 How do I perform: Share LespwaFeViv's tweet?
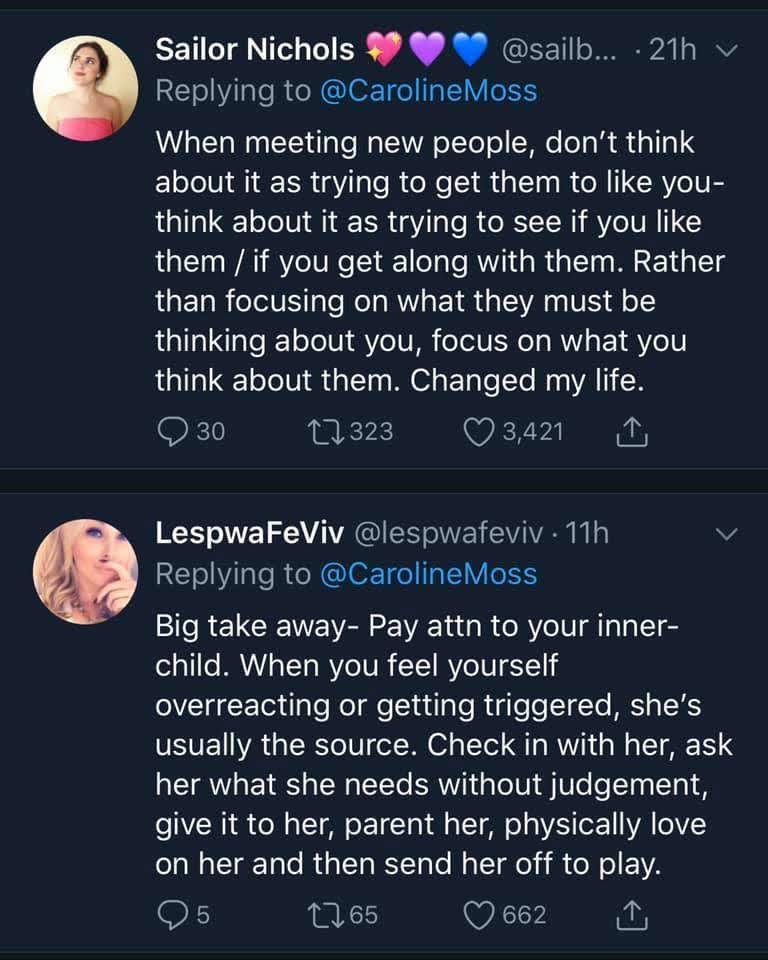pos(630,913)
